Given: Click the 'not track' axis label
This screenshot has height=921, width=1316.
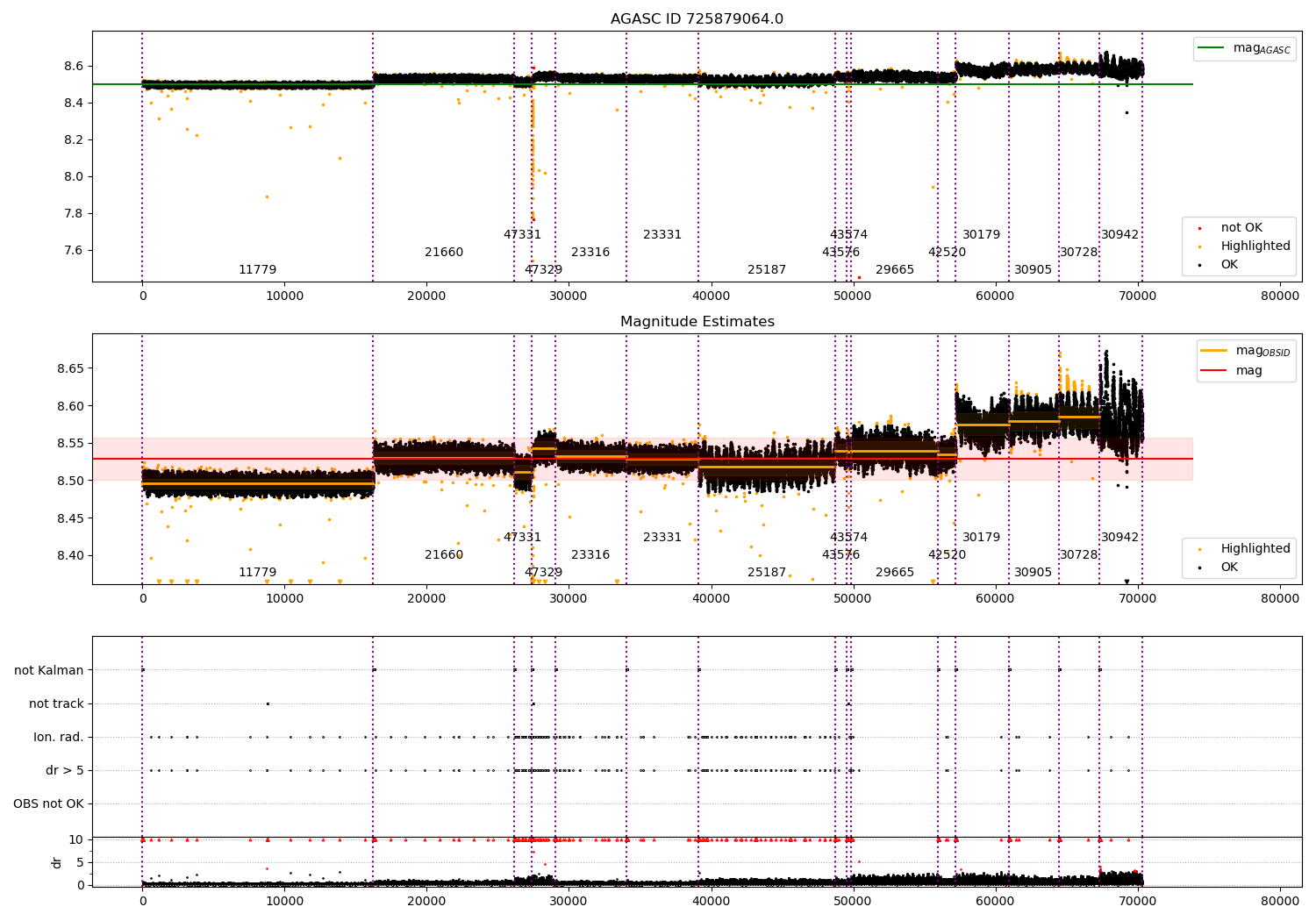Looking at the screenshot, I should coord(56,704).
